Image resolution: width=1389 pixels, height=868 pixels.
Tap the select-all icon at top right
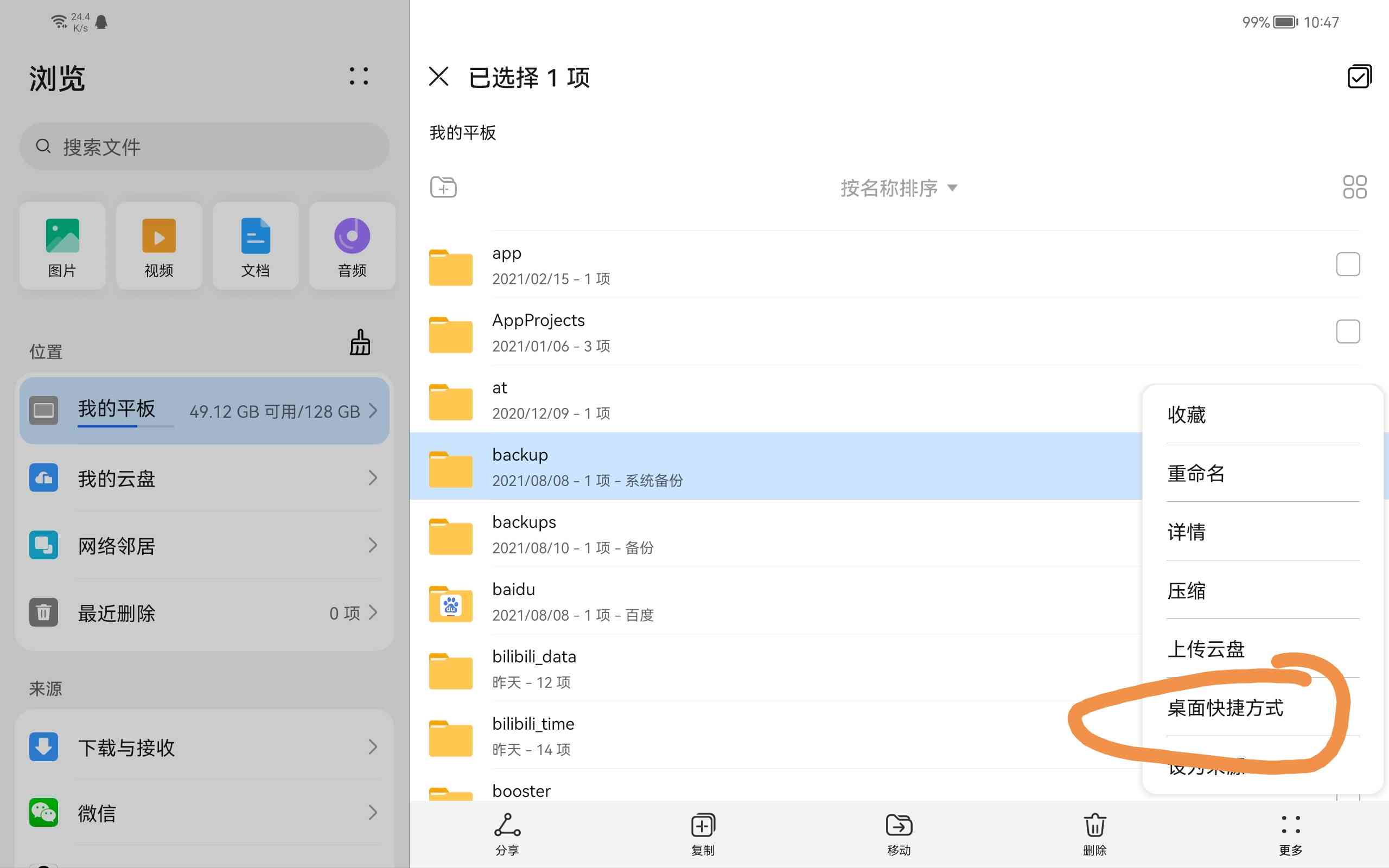[1359, 76]
